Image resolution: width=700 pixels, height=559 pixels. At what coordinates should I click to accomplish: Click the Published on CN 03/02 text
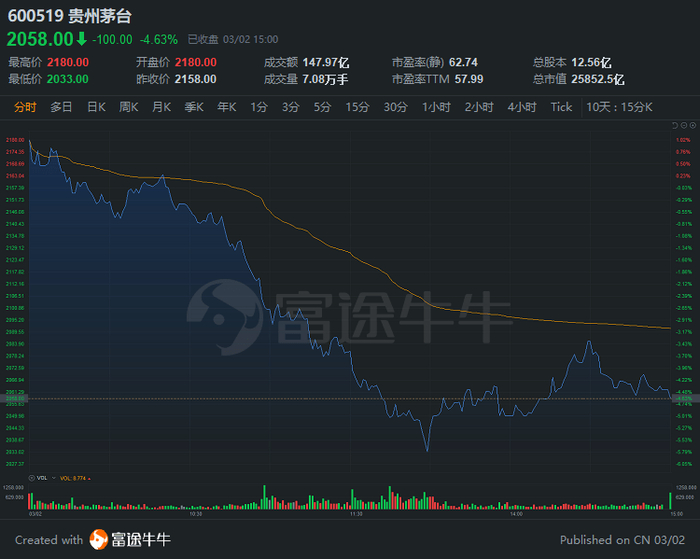pyautogui.click(x=622, y=540)
